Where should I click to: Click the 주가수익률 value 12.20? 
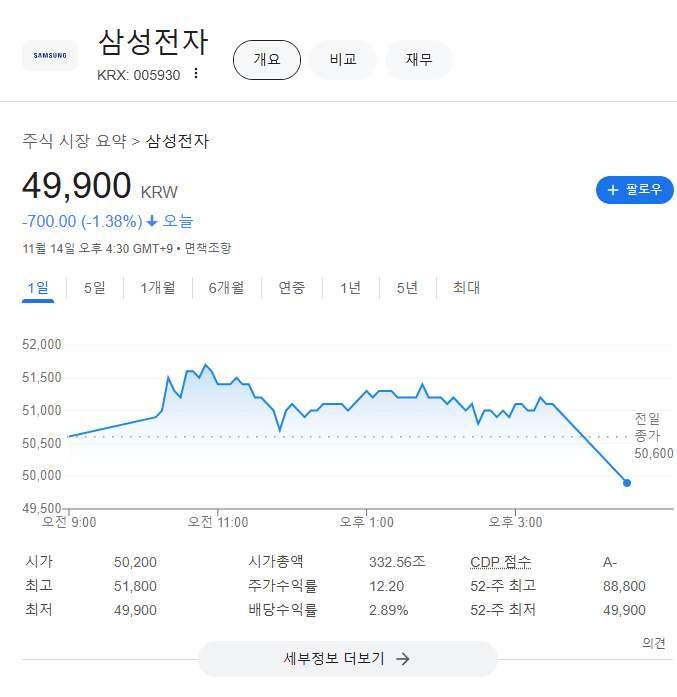pos(386,586)
